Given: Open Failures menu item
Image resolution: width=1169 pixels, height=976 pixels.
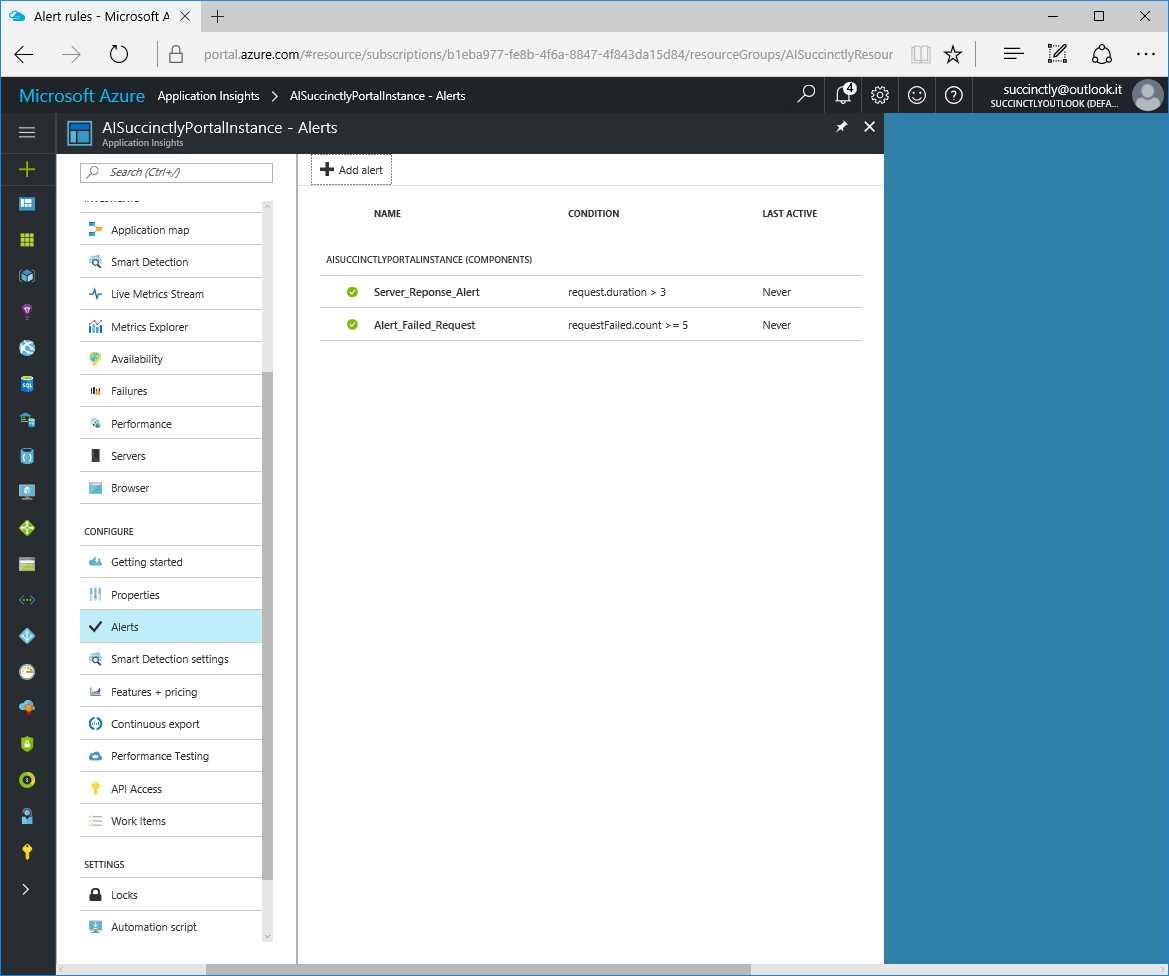Looking at the screenshot, I should click(x=171, y=391).
